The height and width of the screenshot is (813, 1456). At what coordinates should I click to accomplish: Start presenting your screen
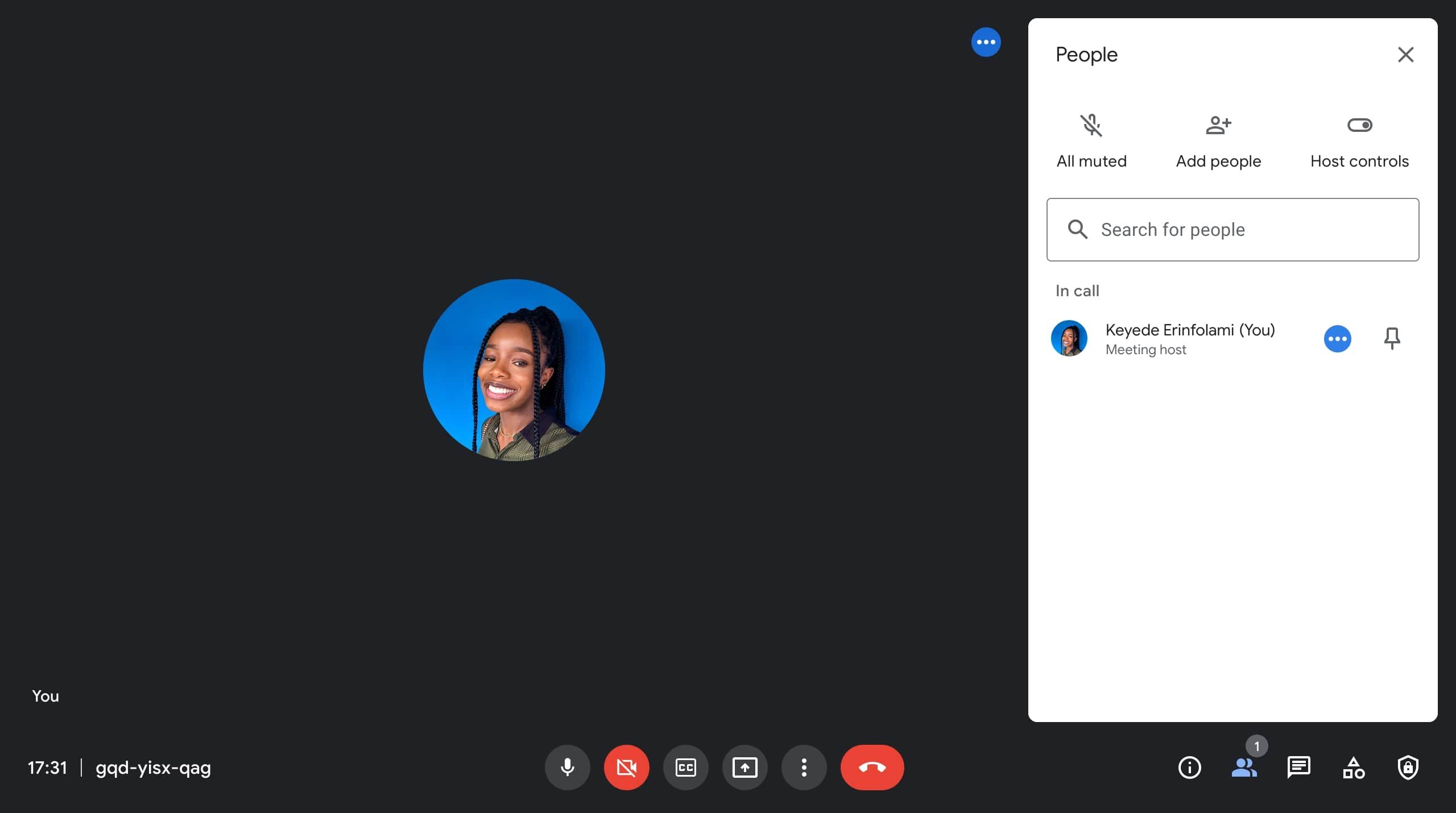point(744,768)
